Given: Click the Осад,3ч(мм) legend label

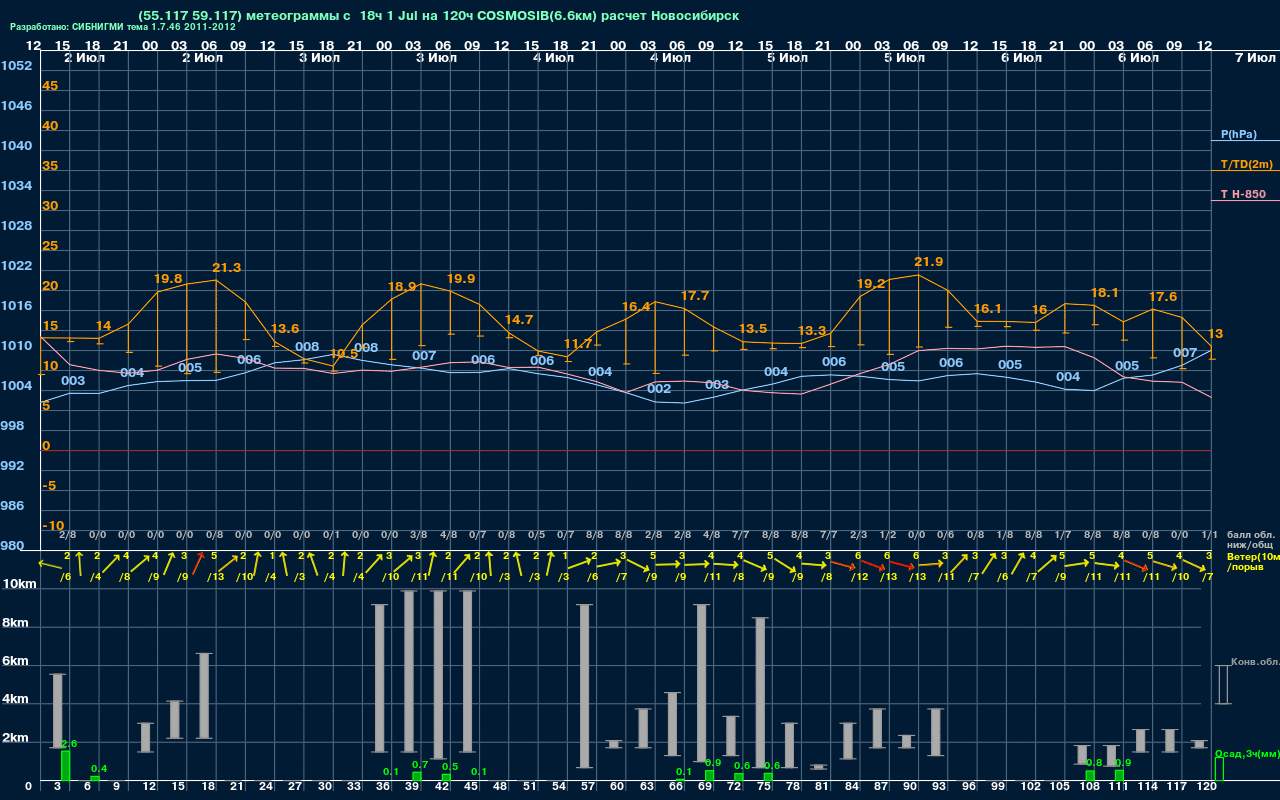Looking at the screenshot, I should pos(1247,753).
